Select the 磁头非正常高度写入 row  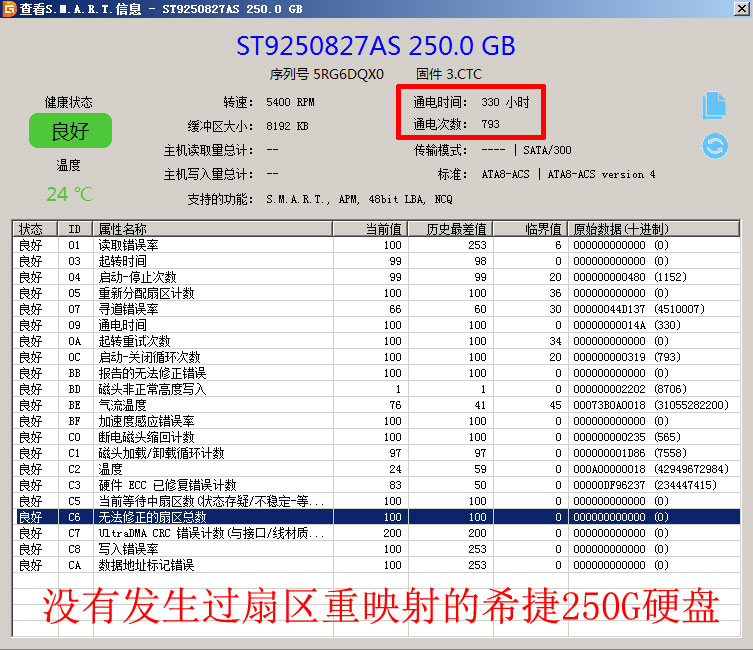coord(376,389)
